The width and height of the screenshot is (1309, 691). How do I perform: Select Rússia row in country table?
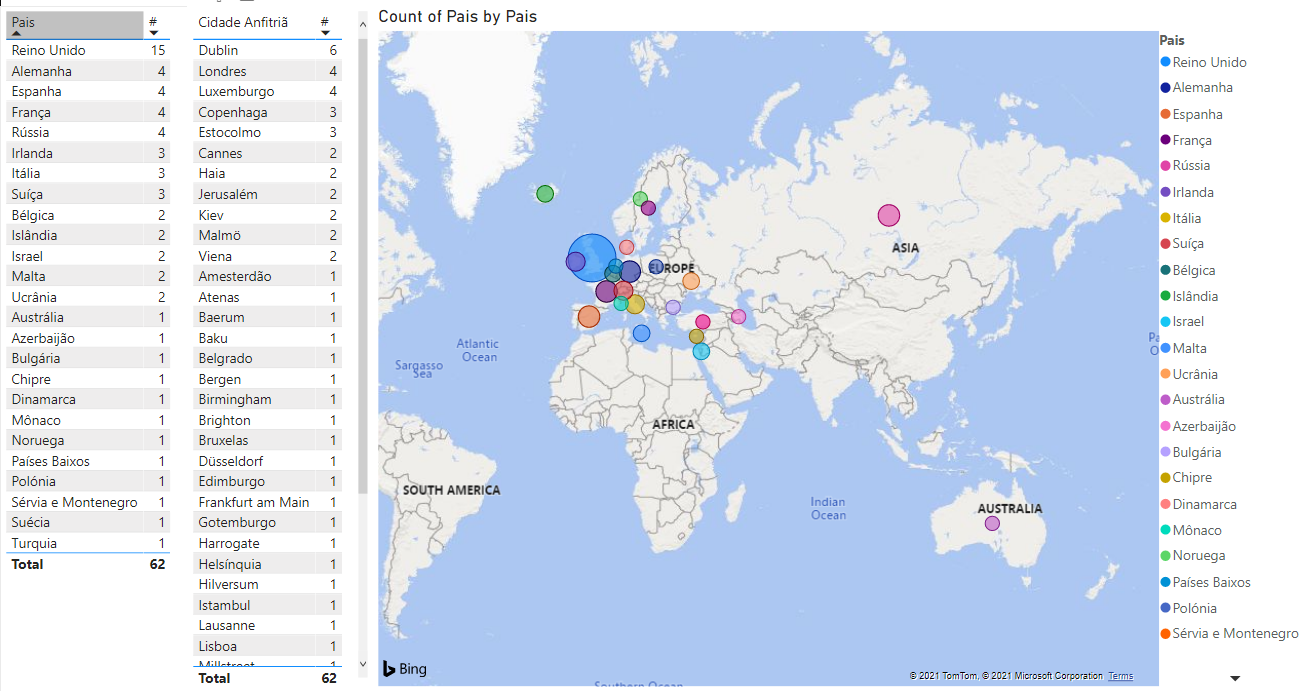(88, 132)
